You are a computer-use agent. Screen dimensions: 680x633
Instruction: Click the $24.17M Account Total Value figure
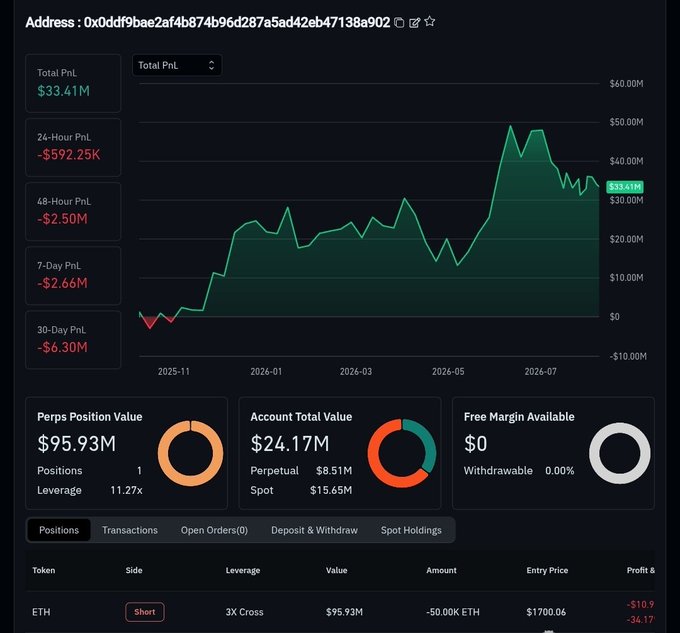290,444
